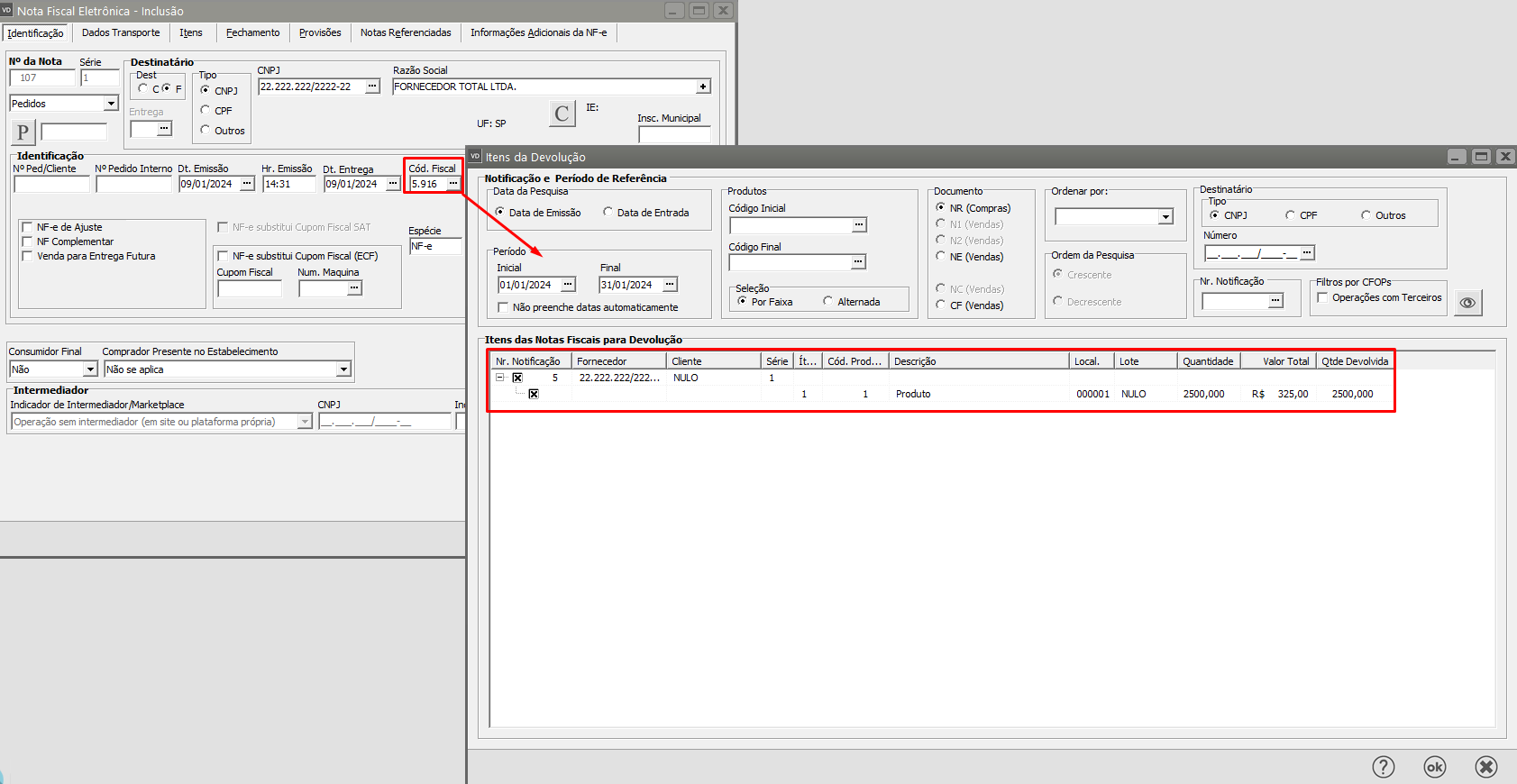Toggle checked box on Produto item row
The height and width of the screenshot is (784, 1517).
(x=534, y=394)
